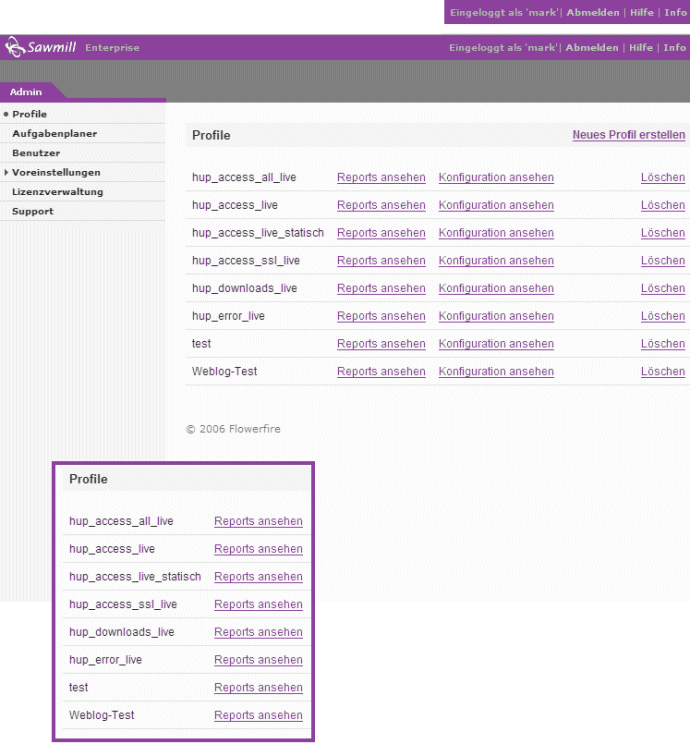This screenshot has width=690, height=744.
Task: Open Hilfe in the Sawmill header bar
Action: coord(641,48)
